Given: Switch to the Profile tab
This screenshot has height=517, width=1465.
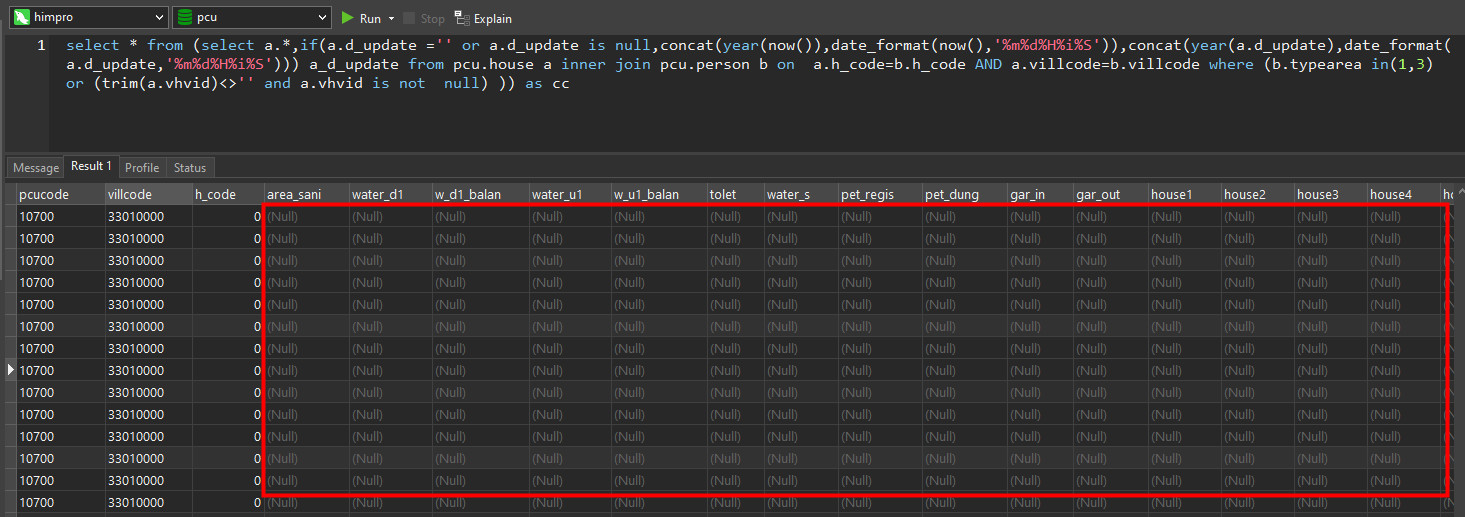Looking at the screenshot, I should pyautogui.click(x=142, y=168).
